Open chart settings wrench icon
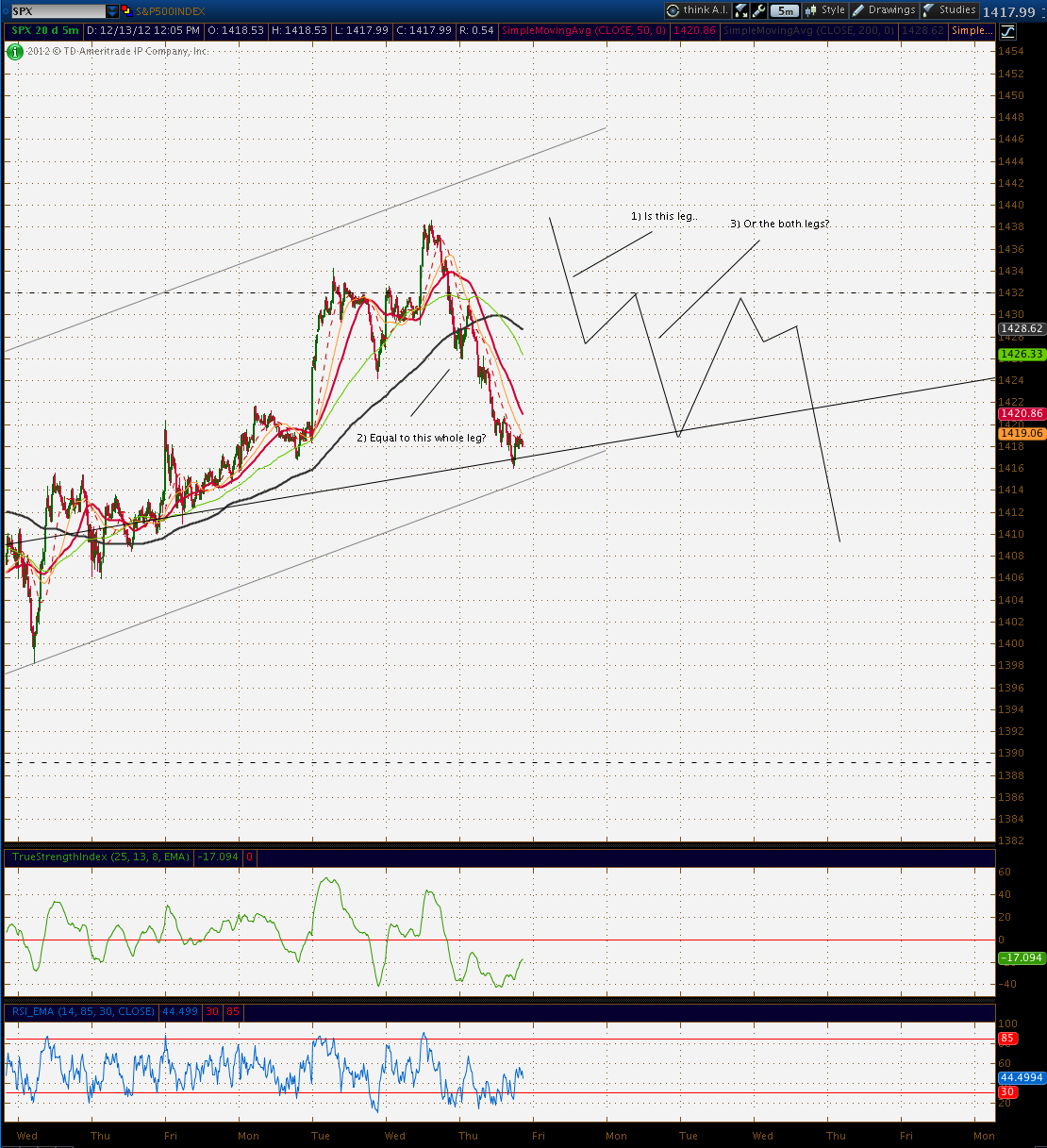Screen dimensions: 1047x1148 coord(759,10)
